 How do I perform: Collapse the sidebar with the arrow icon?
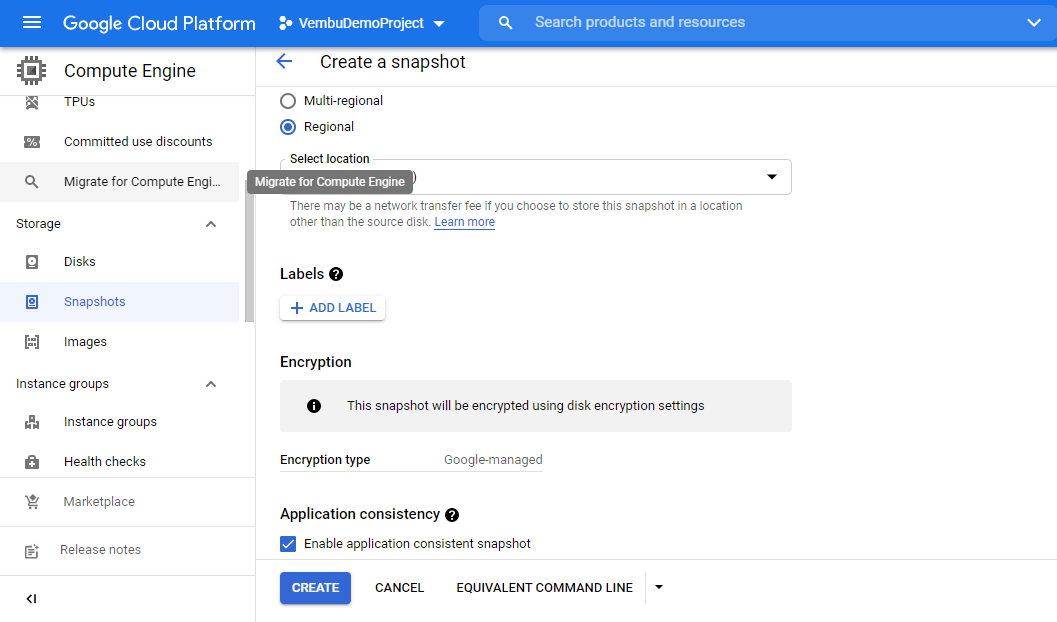point(31,598)
